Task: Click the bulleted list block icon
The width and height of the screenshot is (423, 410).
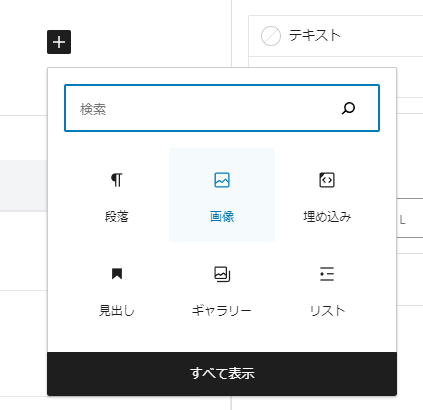Action: [327, 274]
